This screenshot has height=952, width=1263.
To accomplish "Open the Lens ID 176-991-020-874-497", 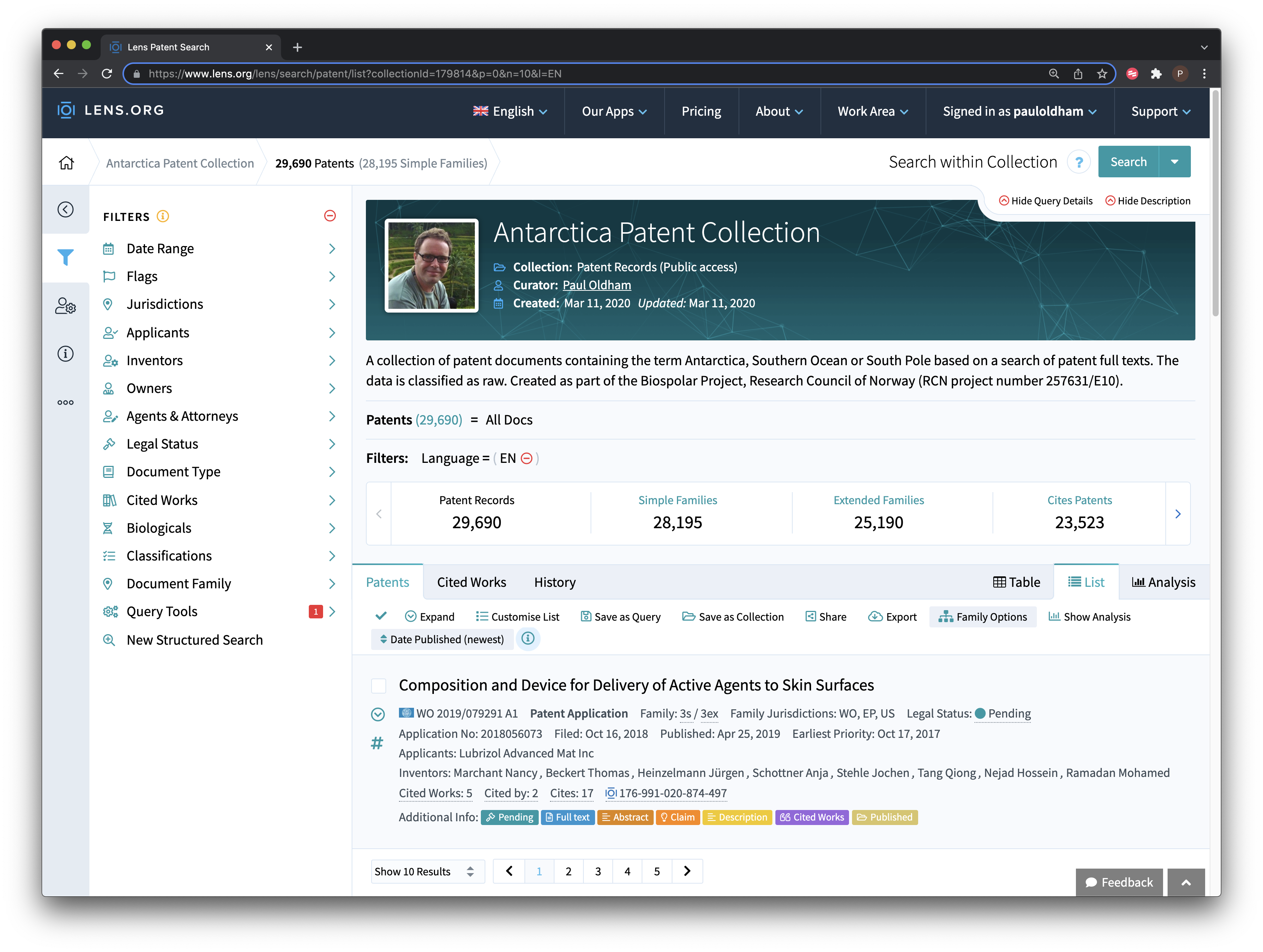I will point(666,793).
